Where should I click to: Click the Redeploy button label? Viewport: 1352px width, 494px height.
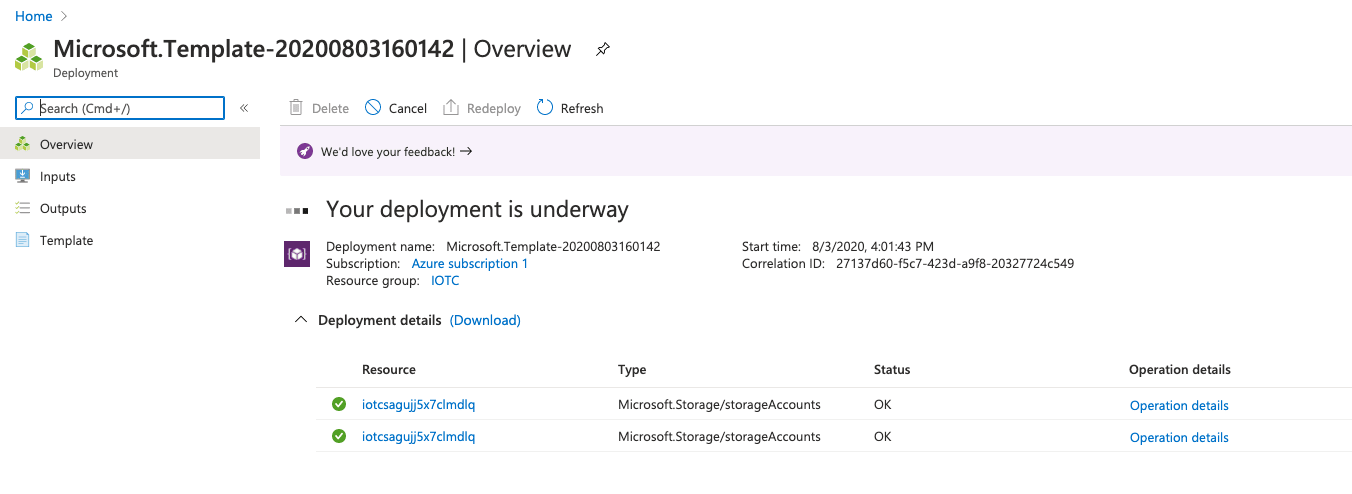click(x=494, y=108)
